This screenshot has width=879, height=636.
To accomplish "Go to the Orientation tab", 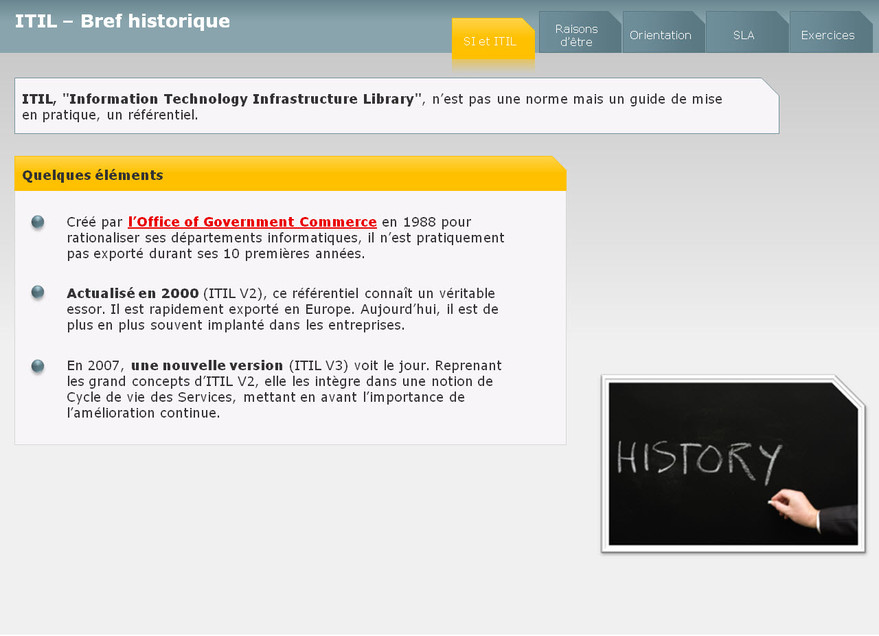I will tap(660, 35).
